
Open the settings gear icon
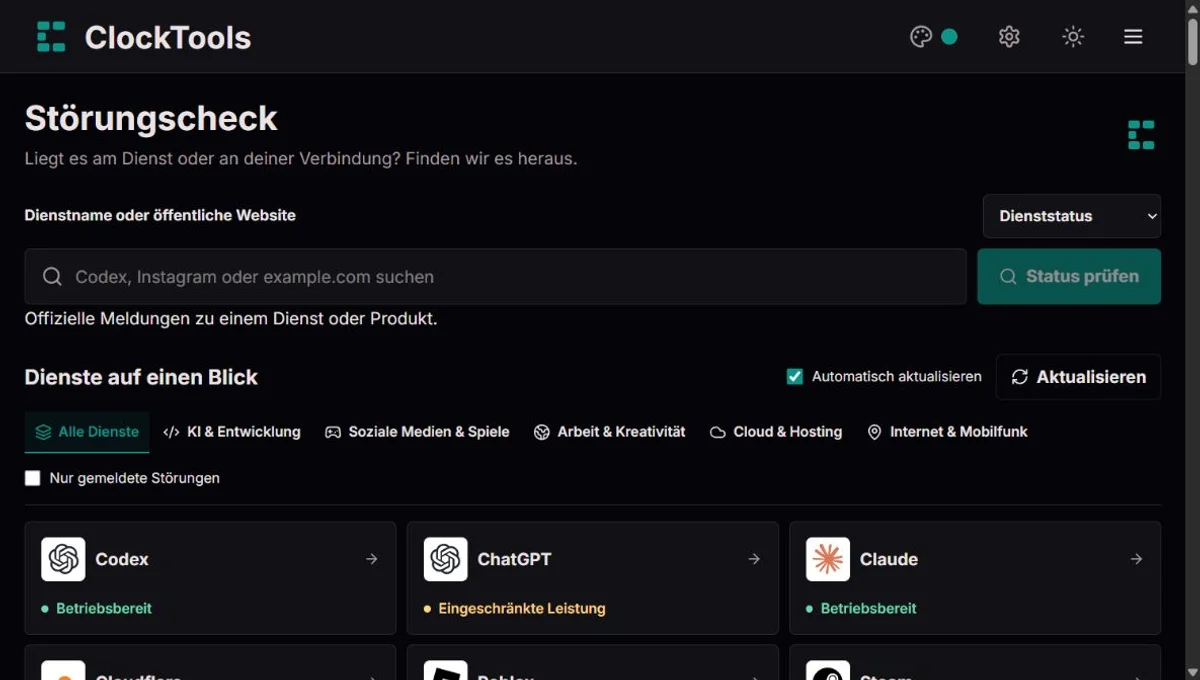1009,37
